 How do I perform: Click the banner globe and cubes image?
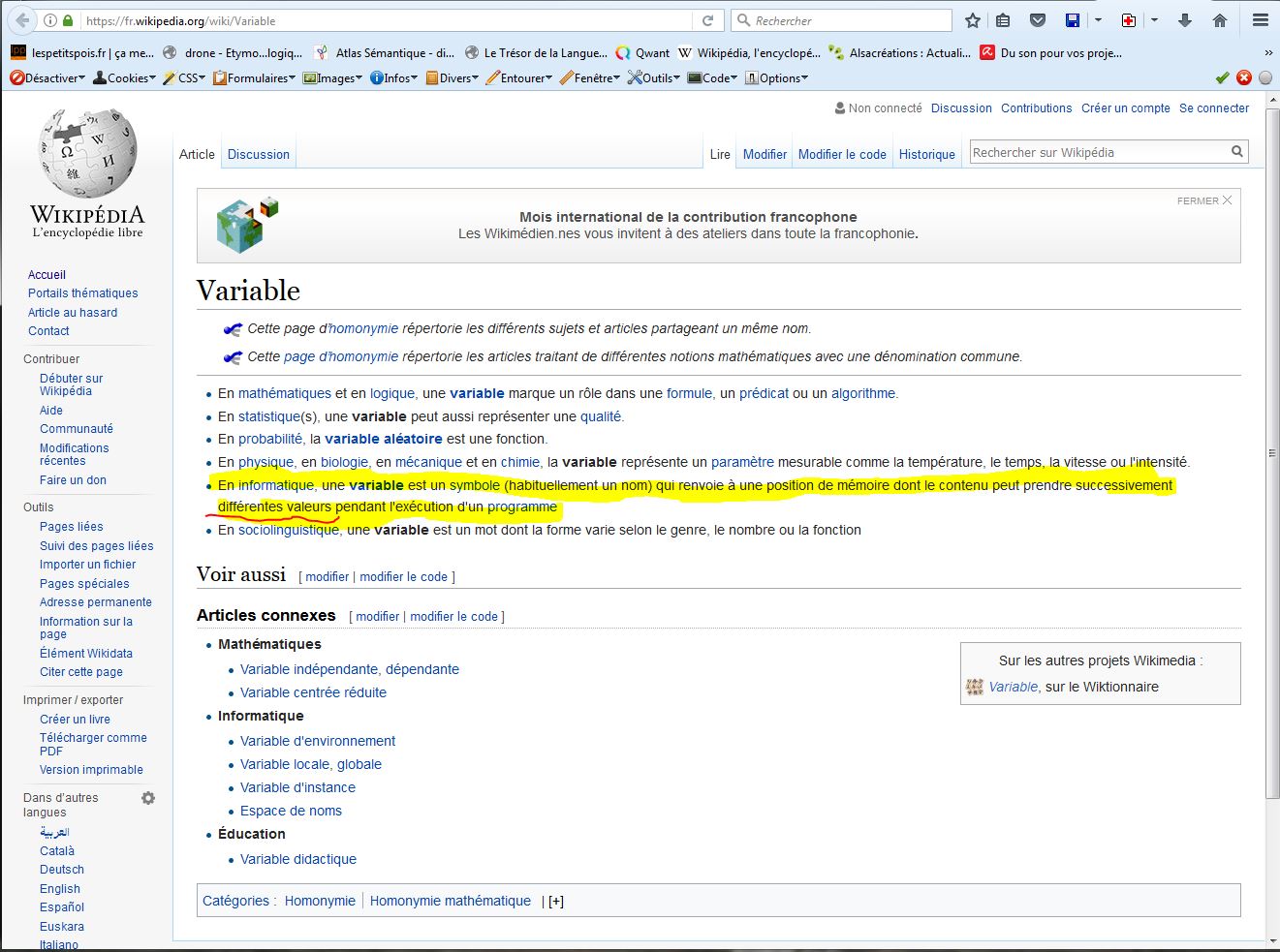(247, 225)
